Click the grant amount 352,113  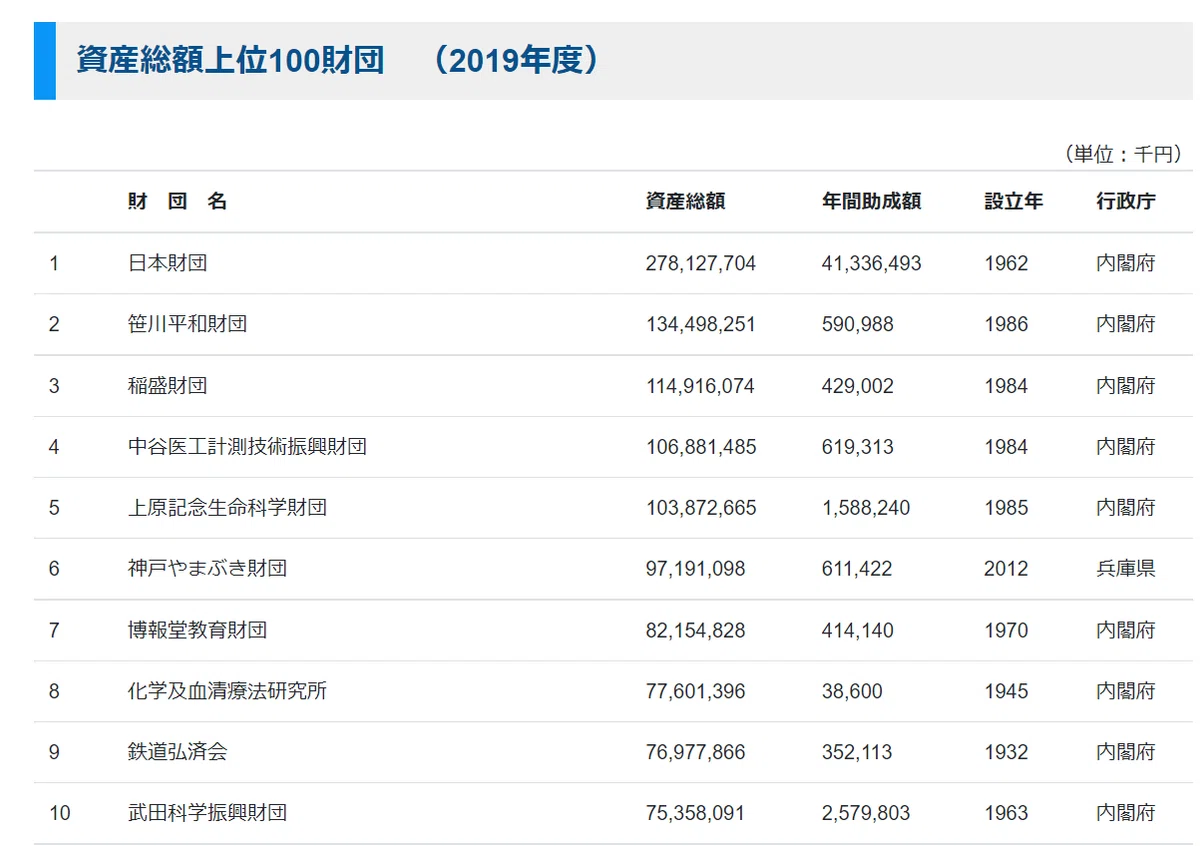(x=858, y=752)
